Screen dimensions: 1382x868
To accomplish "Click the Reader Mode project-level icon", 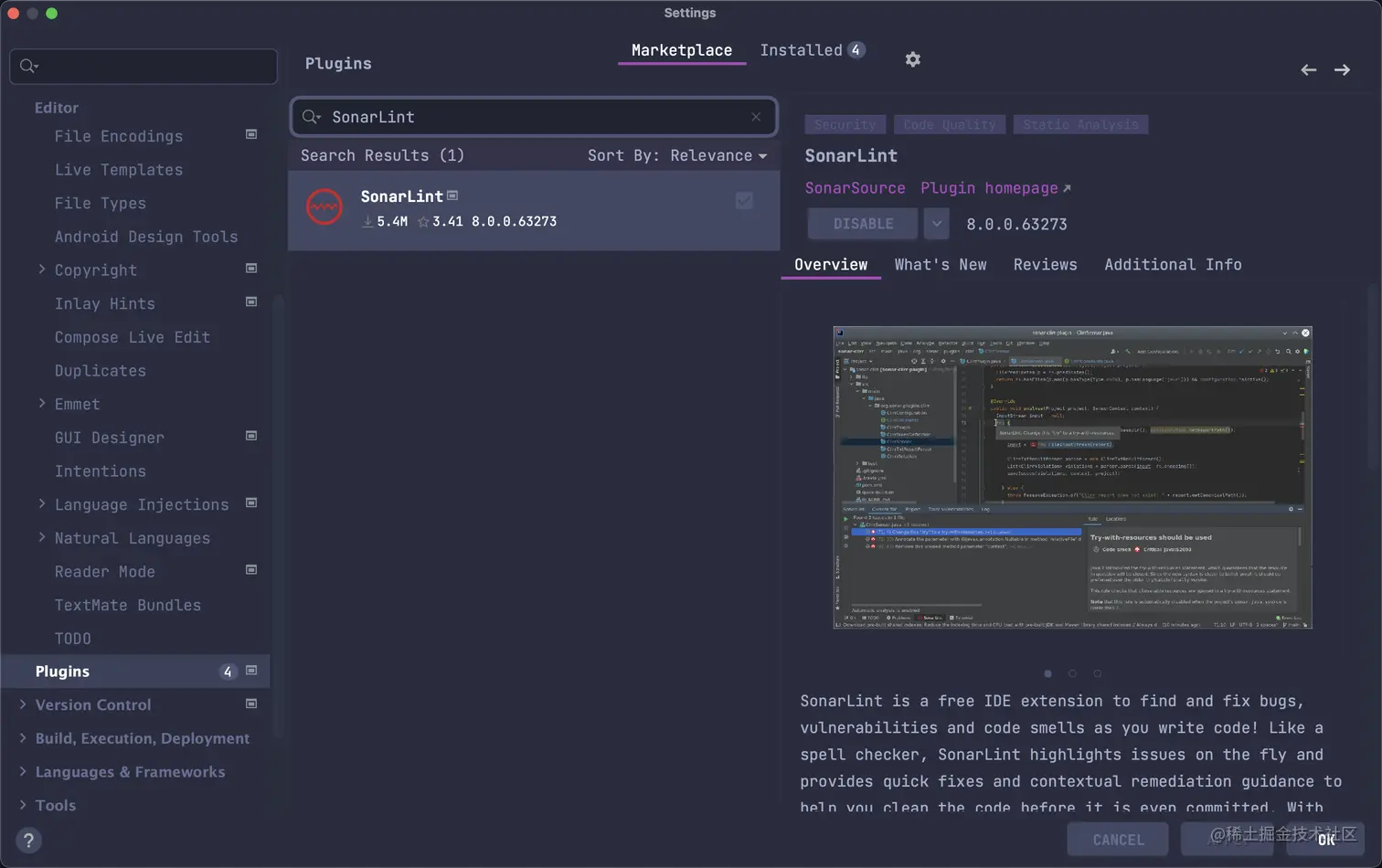I will pos(251,569).
